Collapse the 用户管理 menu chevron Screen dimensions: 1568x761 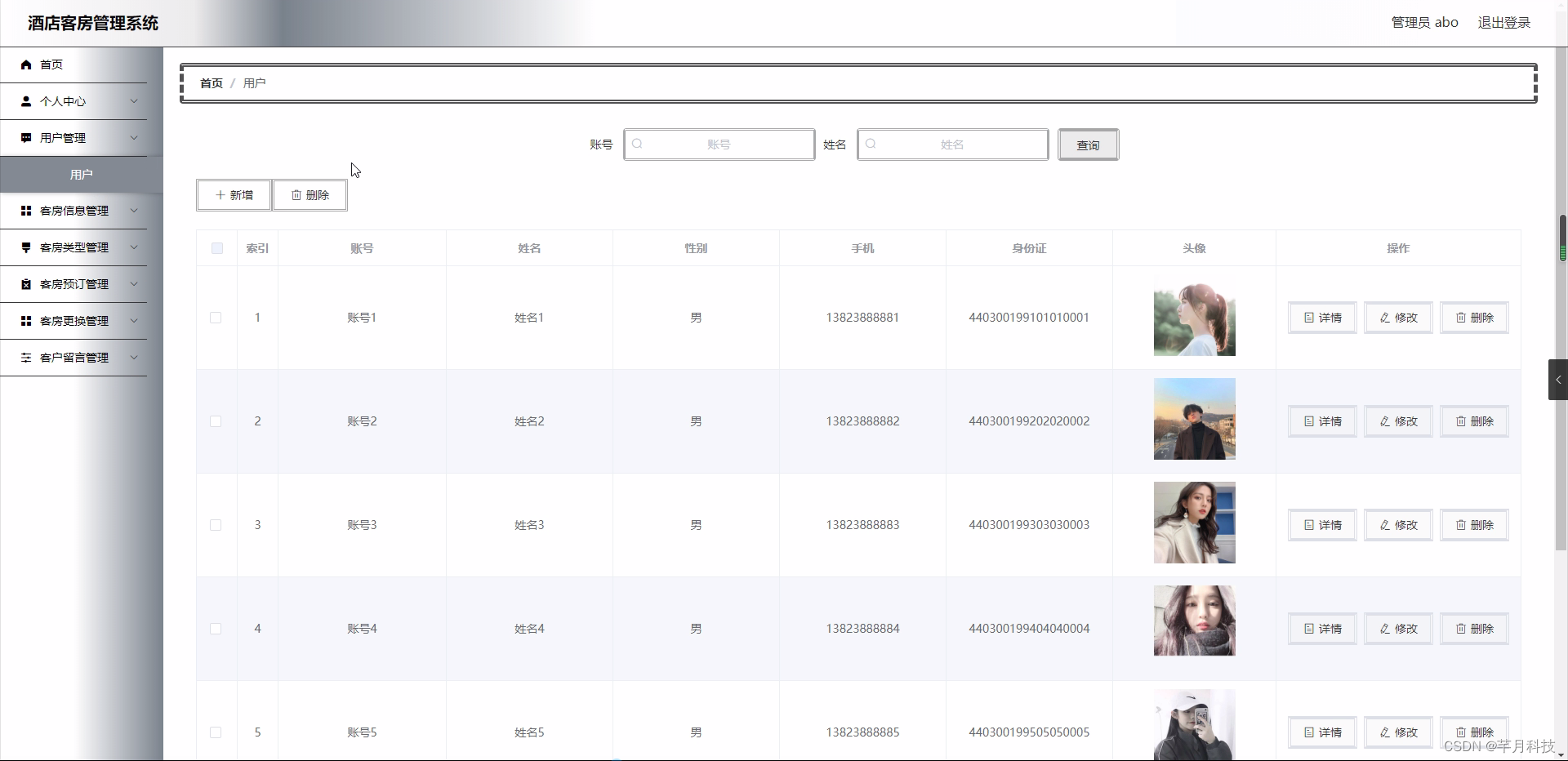click(134, 138)
